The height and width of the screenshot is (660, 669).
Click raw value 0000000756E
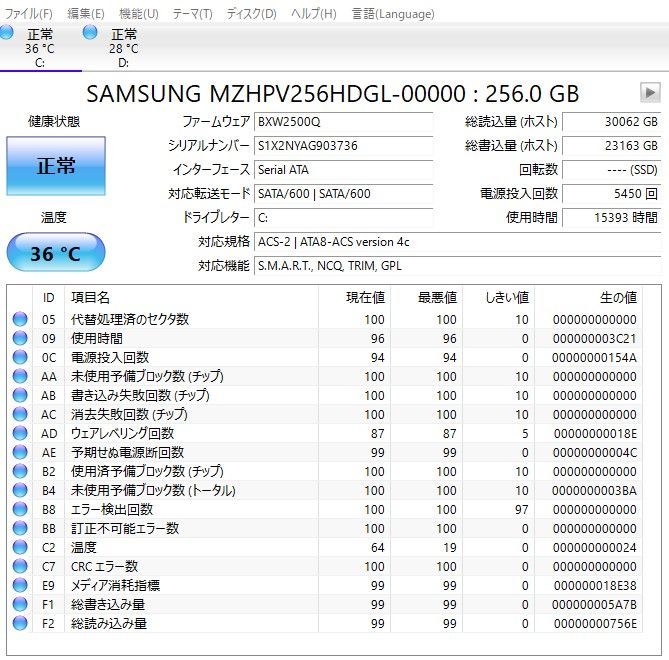coord(595,623)
